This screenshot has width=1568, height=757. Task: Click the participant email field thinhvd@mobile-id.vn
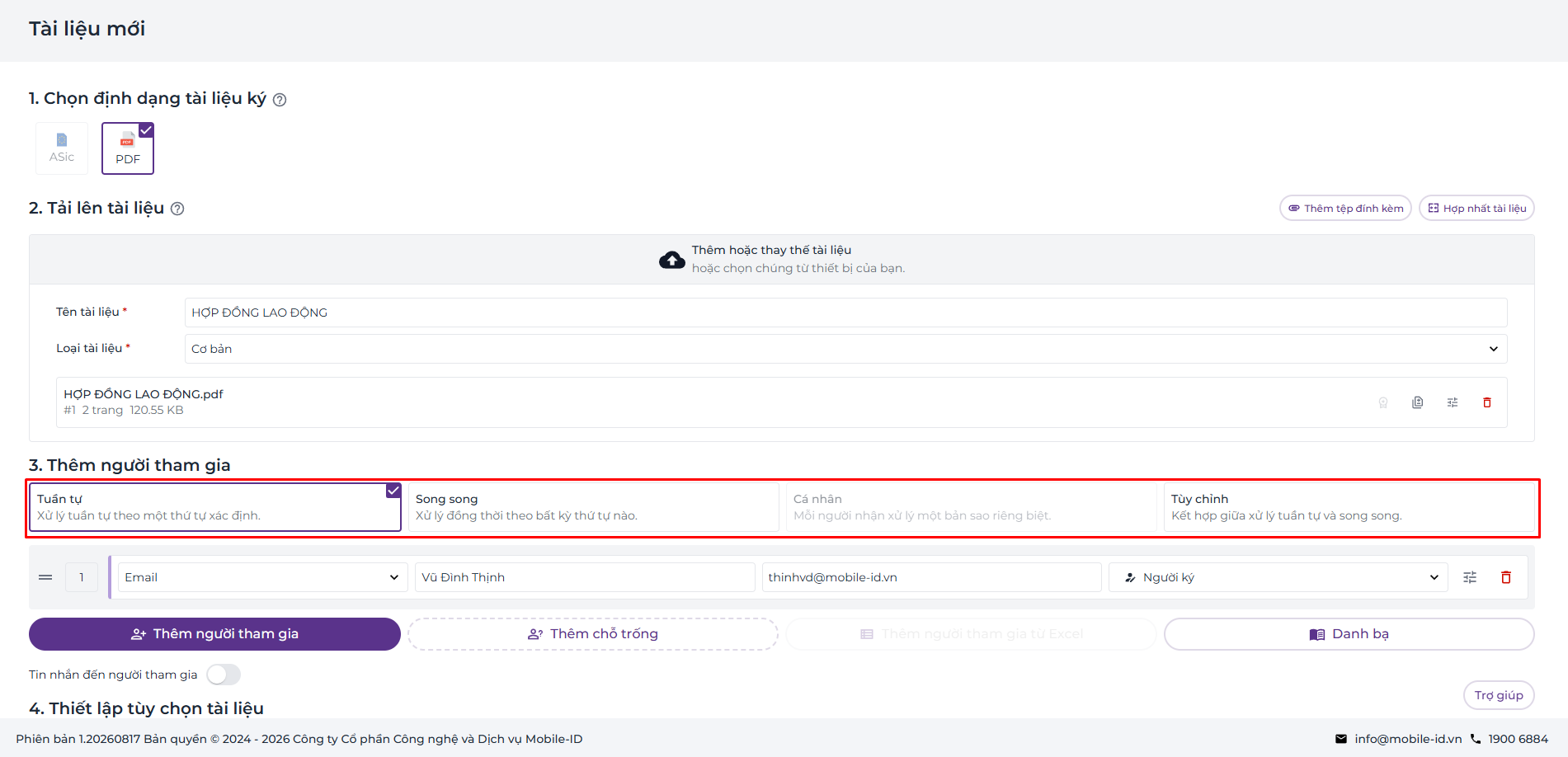point(931,577)
